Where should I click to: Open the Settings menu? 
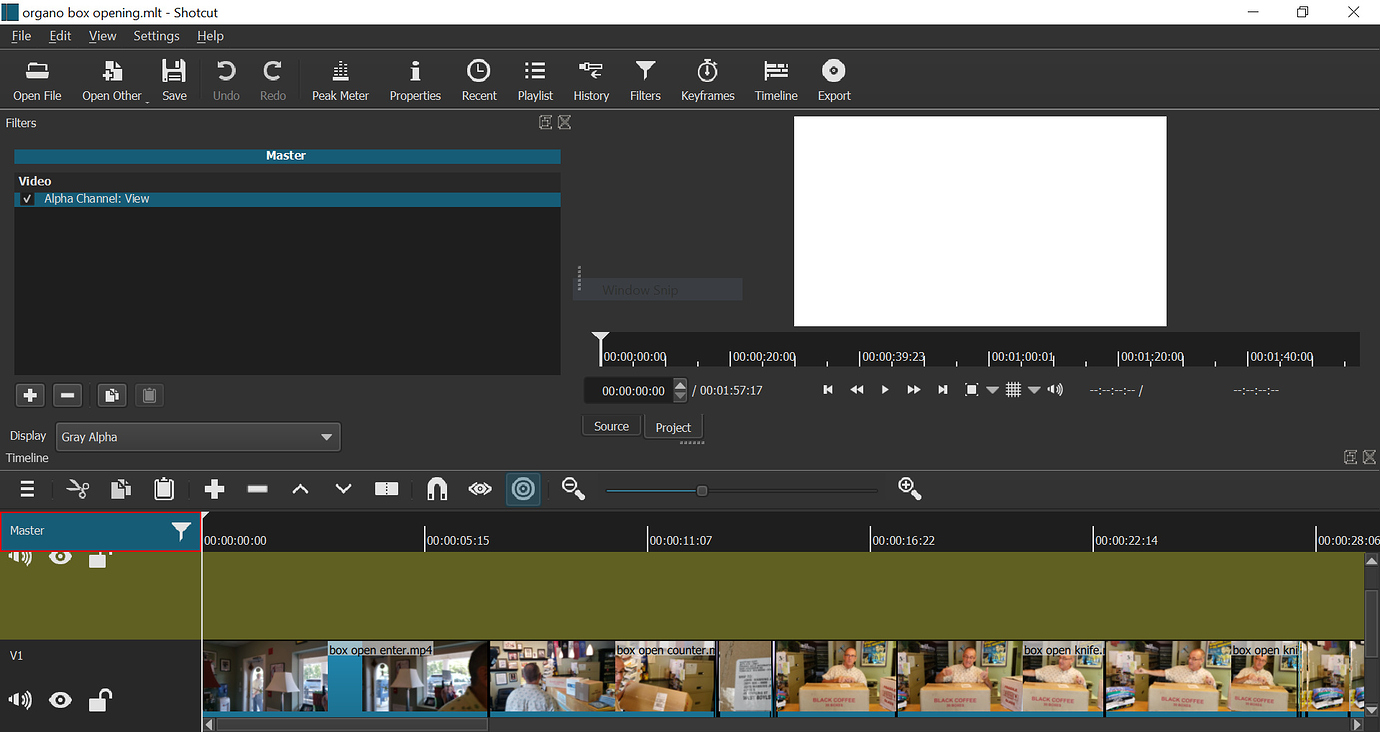(156, 36)
